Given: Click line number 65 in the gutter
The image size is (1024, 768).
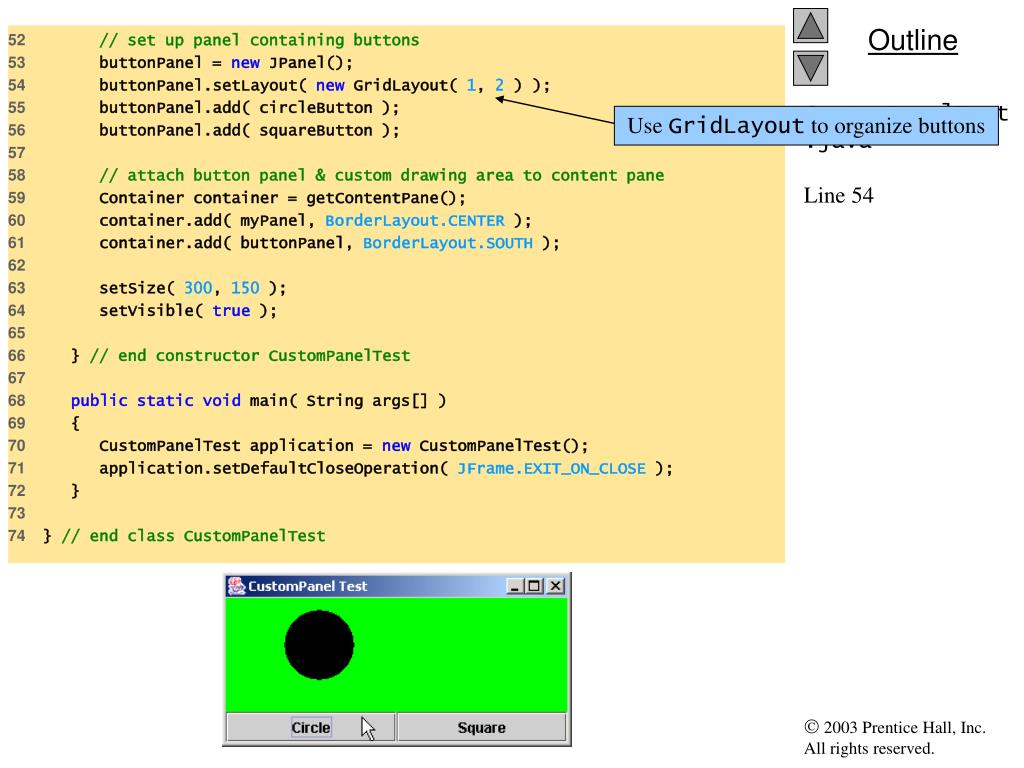Looking at the screenshot, I should pos(17,333).
